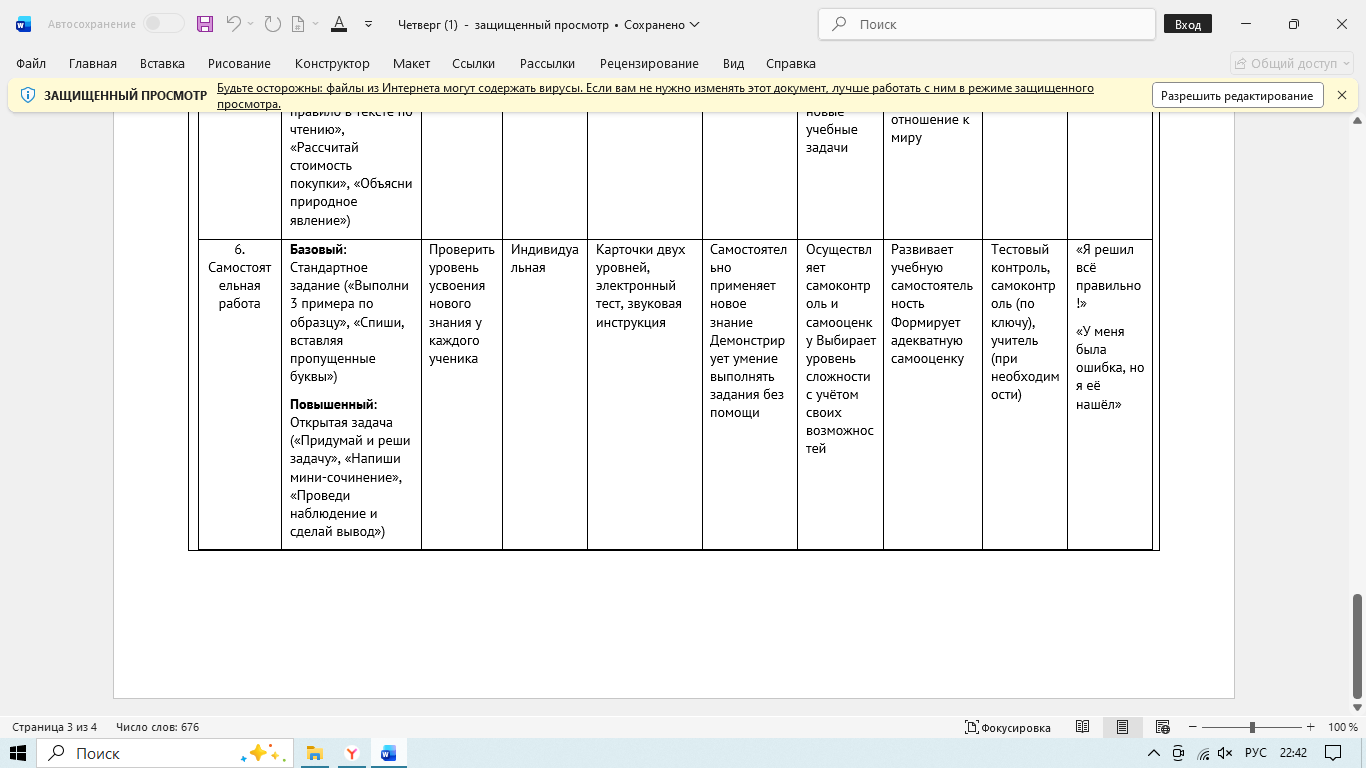Click the purple Save icon in title bar
The width and height of the screenshot is (1366, 768).
coord(205,24)
